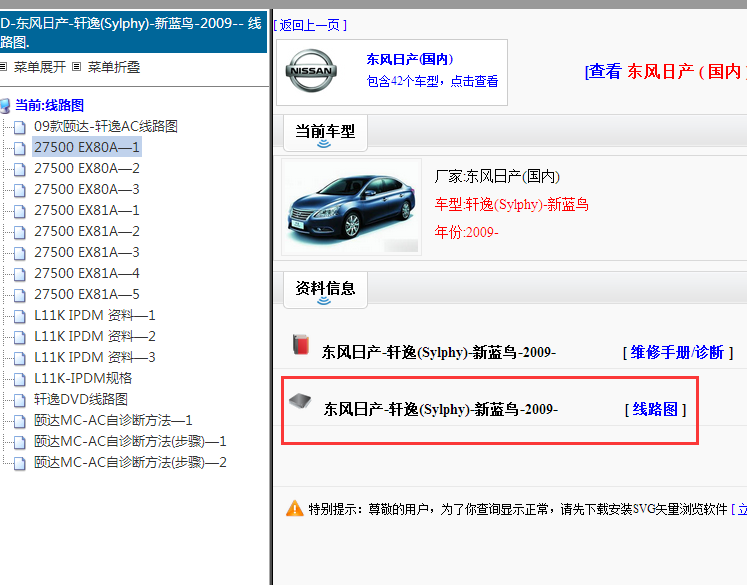Click the 东风日产-轩逸(Sylphy)-新蓝鸟-2009- title in wiring diagram row

[x=441, y=409]
